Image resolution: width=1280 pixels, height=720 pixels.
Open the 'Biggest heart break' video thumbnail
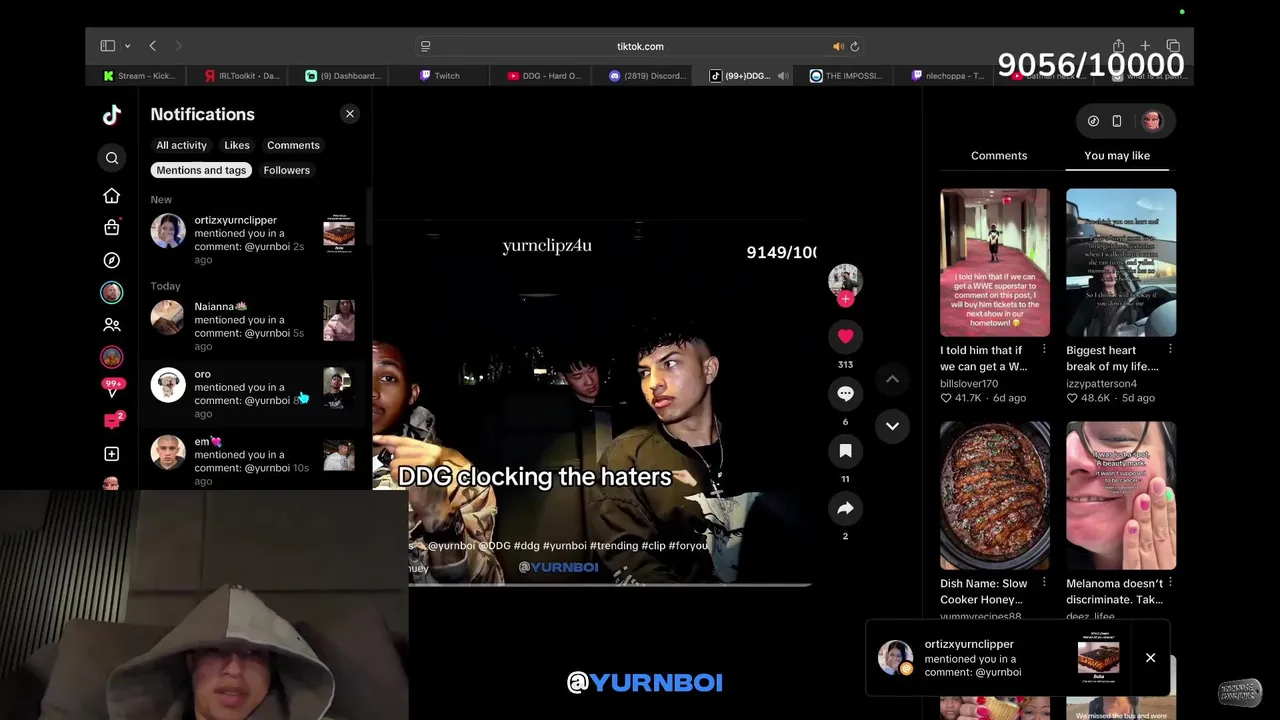click(x=1121, y=262)
